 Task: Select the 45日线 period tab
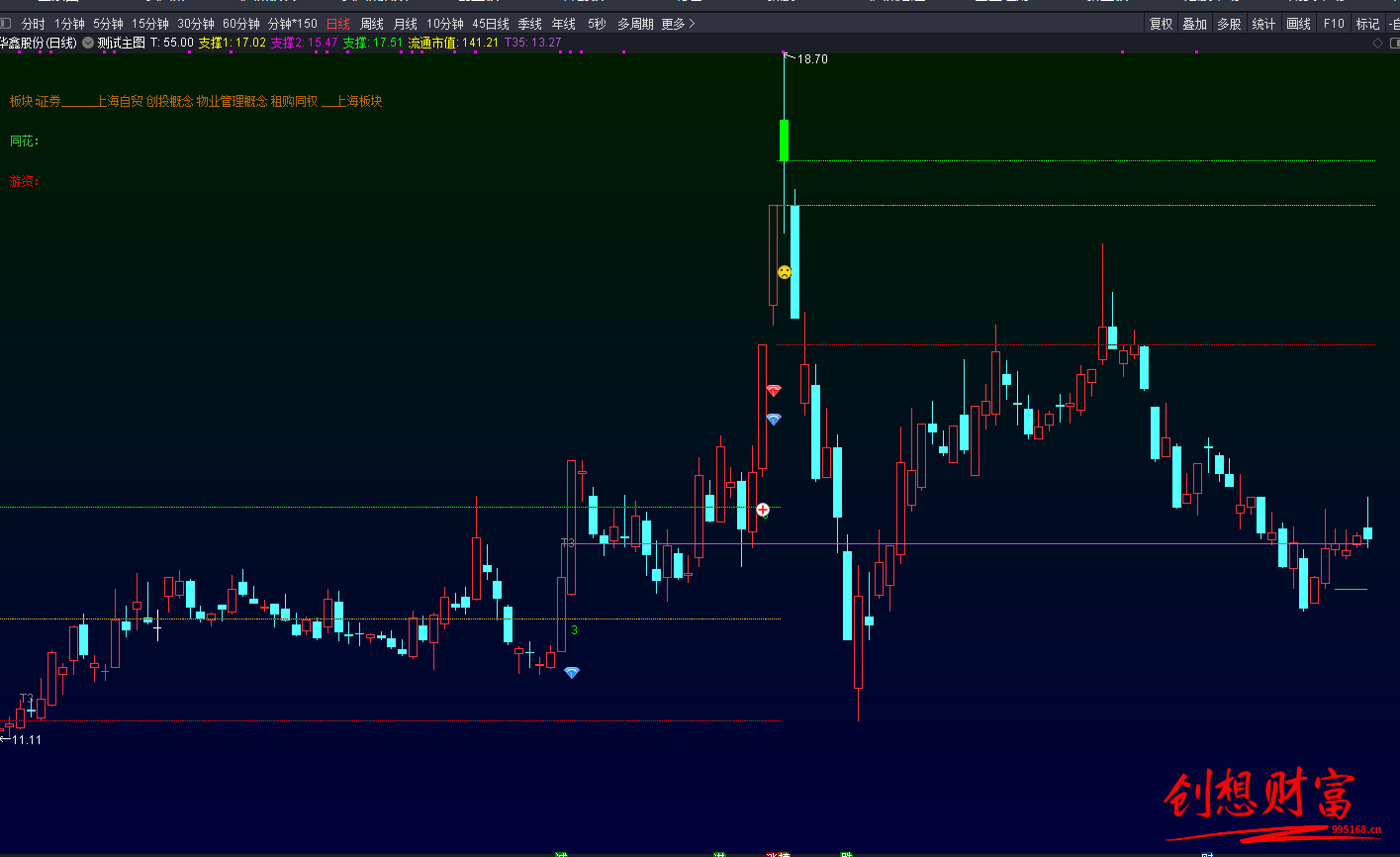pos(491,24)
